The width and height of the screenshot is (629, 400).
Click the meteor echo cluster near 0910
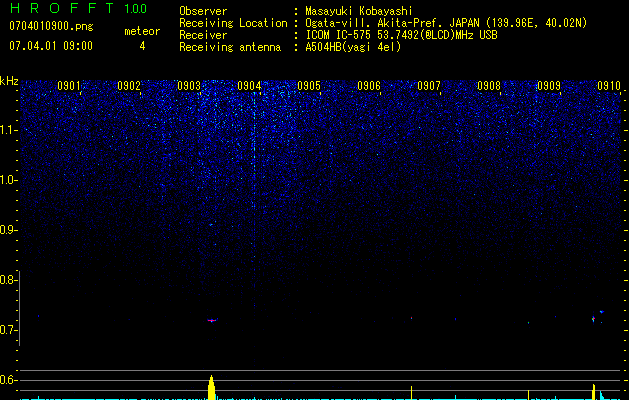(x=597, y=317)
